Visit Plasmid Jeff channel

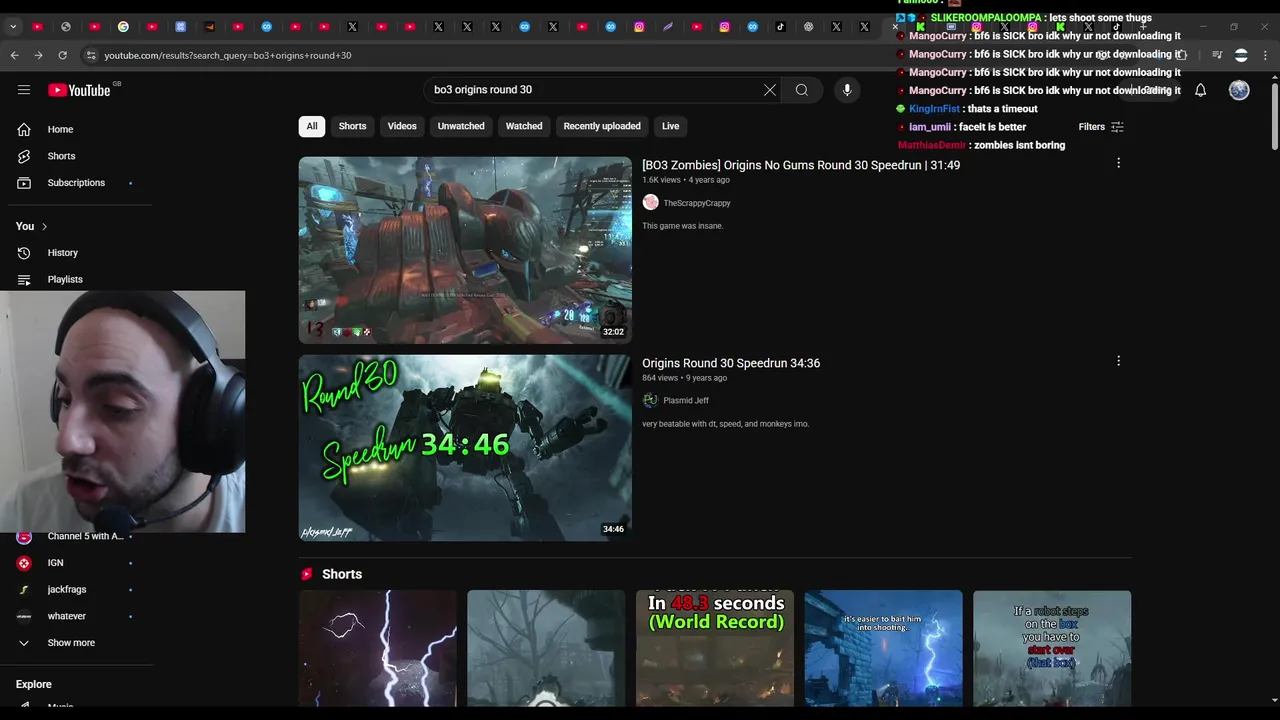(686, 401)
